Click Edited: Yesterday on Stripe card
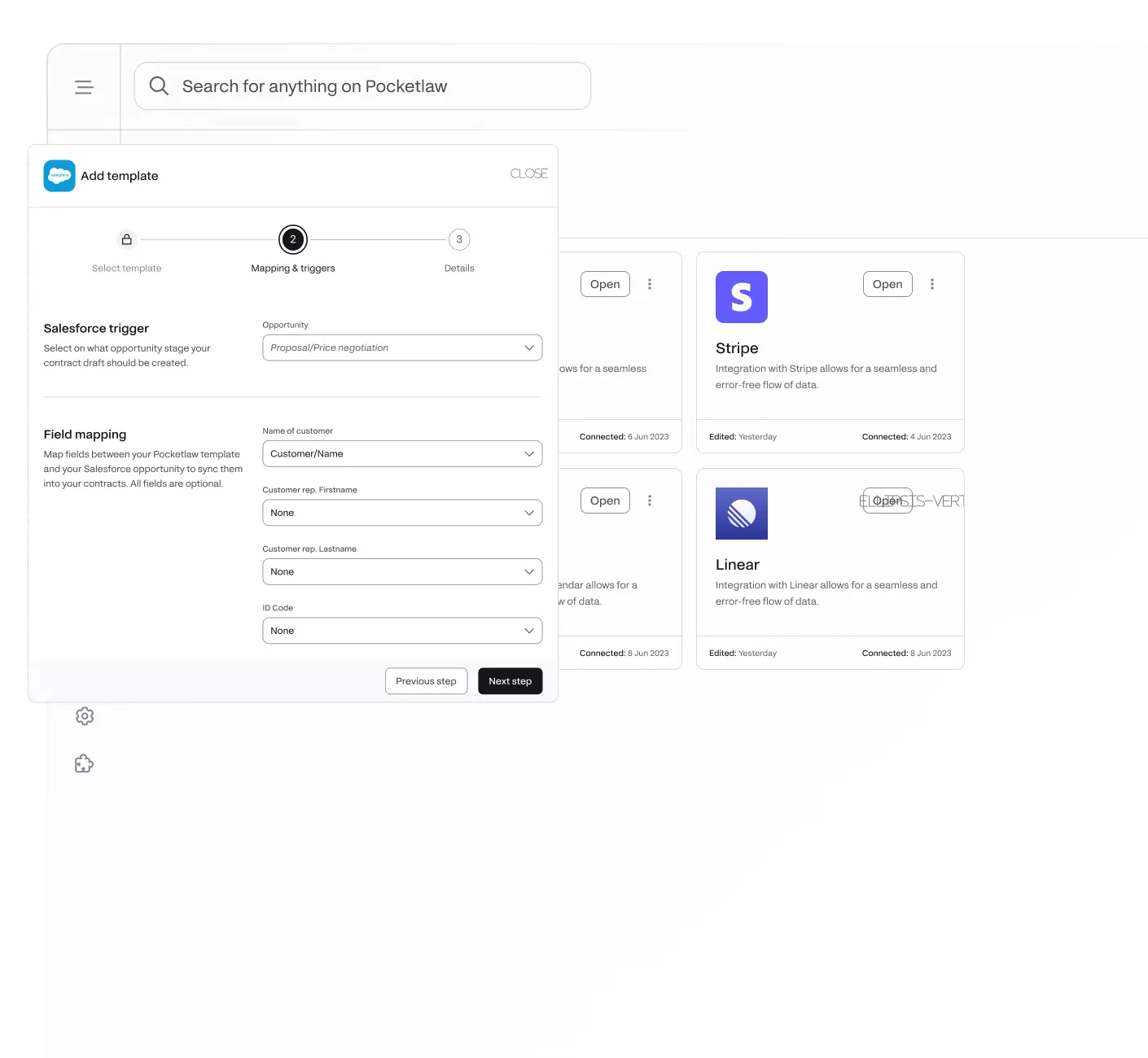1148x1058 pixels. click(743, 437)
